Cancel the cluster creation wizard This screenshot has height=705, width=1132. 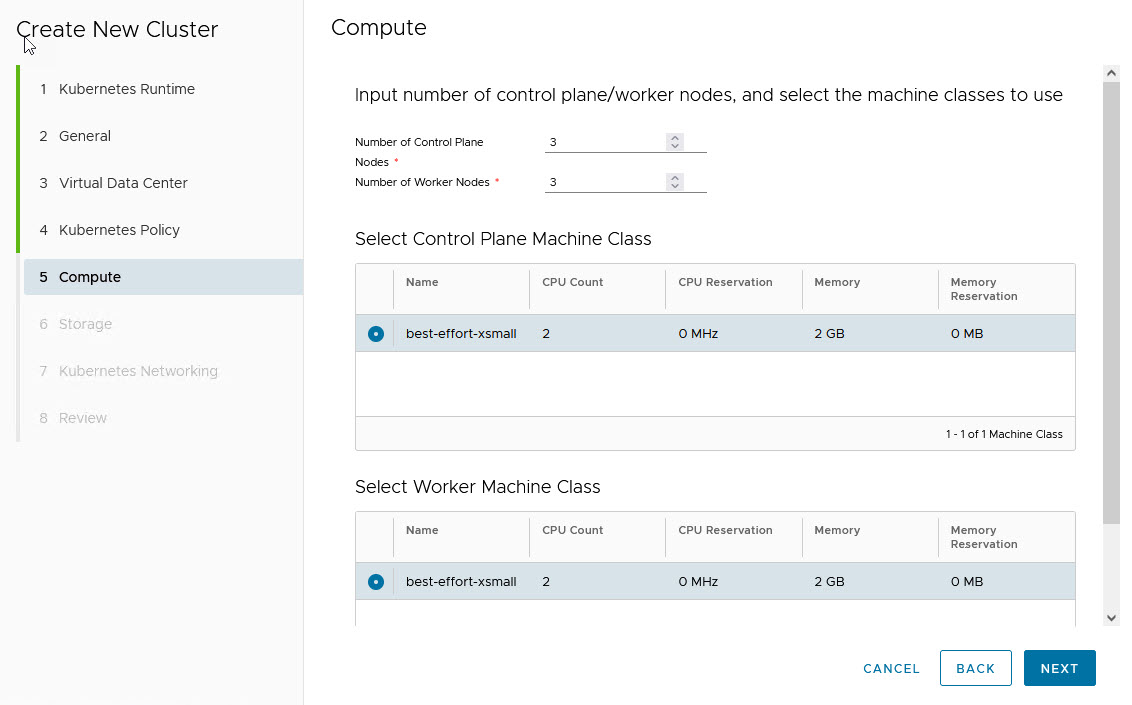tap(891, 669)
